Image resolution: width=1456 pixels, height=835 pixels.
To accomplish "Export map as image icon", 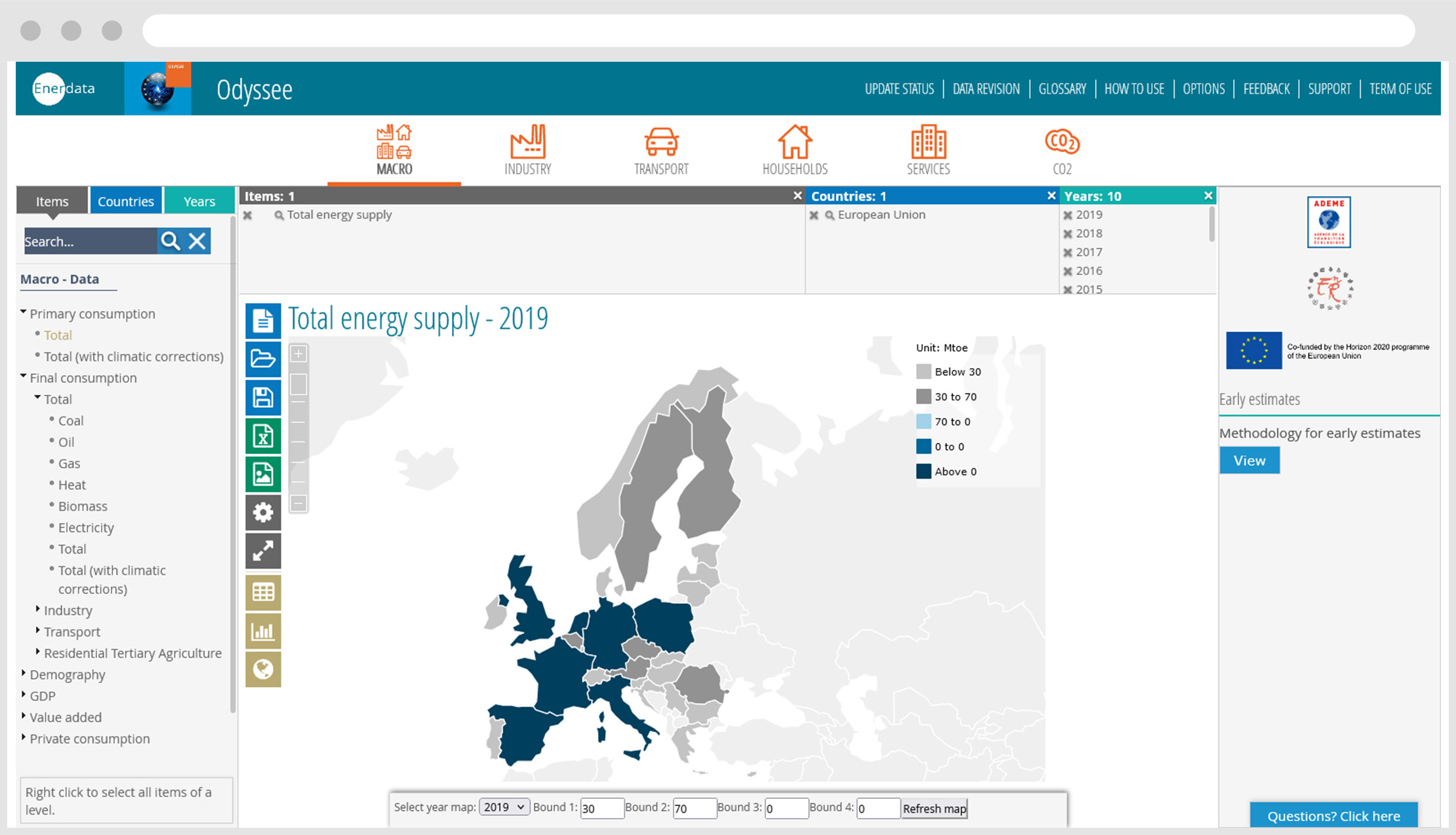I will pyautogui.click(x=263, y=474).
